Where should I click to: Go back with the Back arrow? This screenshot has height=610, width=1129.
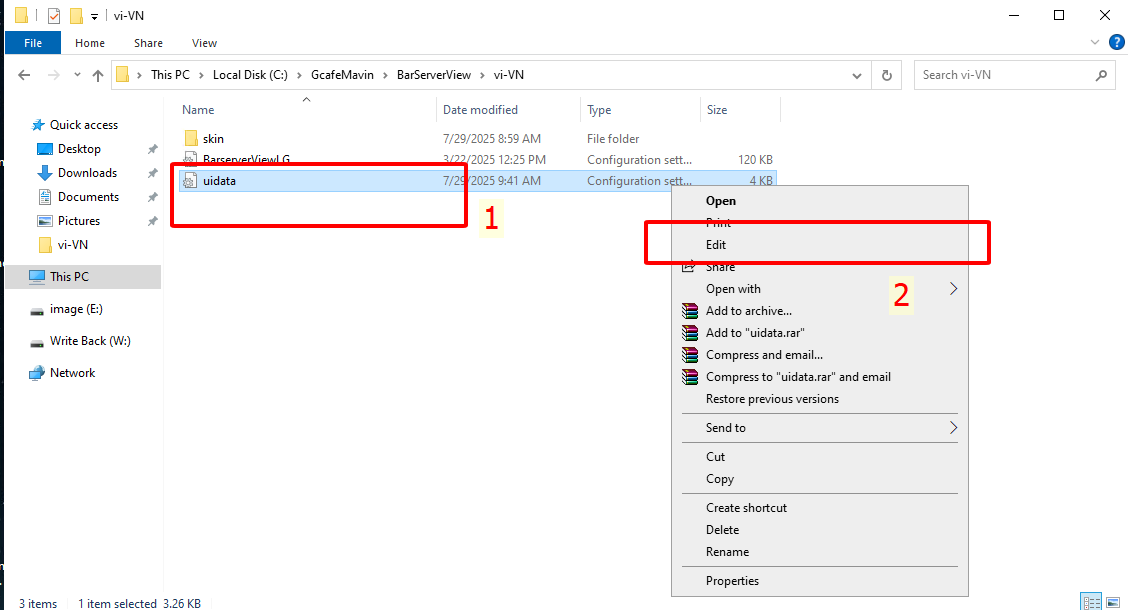[24, 75]
